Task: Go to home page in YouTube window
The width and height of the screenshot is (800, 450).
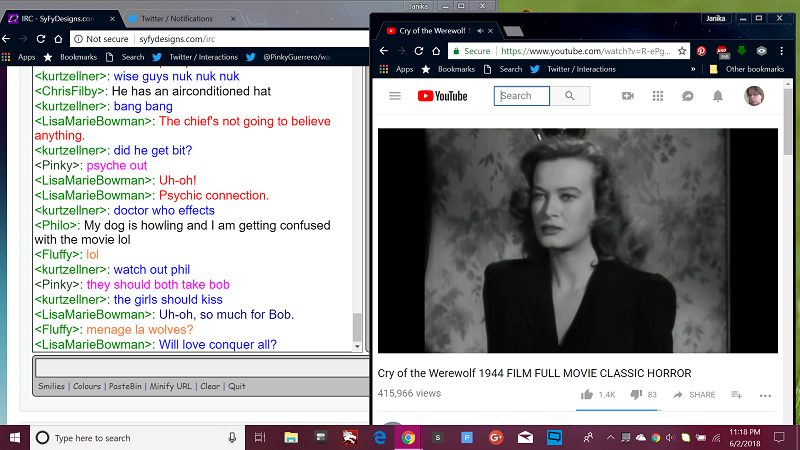Action: (436, 51)
